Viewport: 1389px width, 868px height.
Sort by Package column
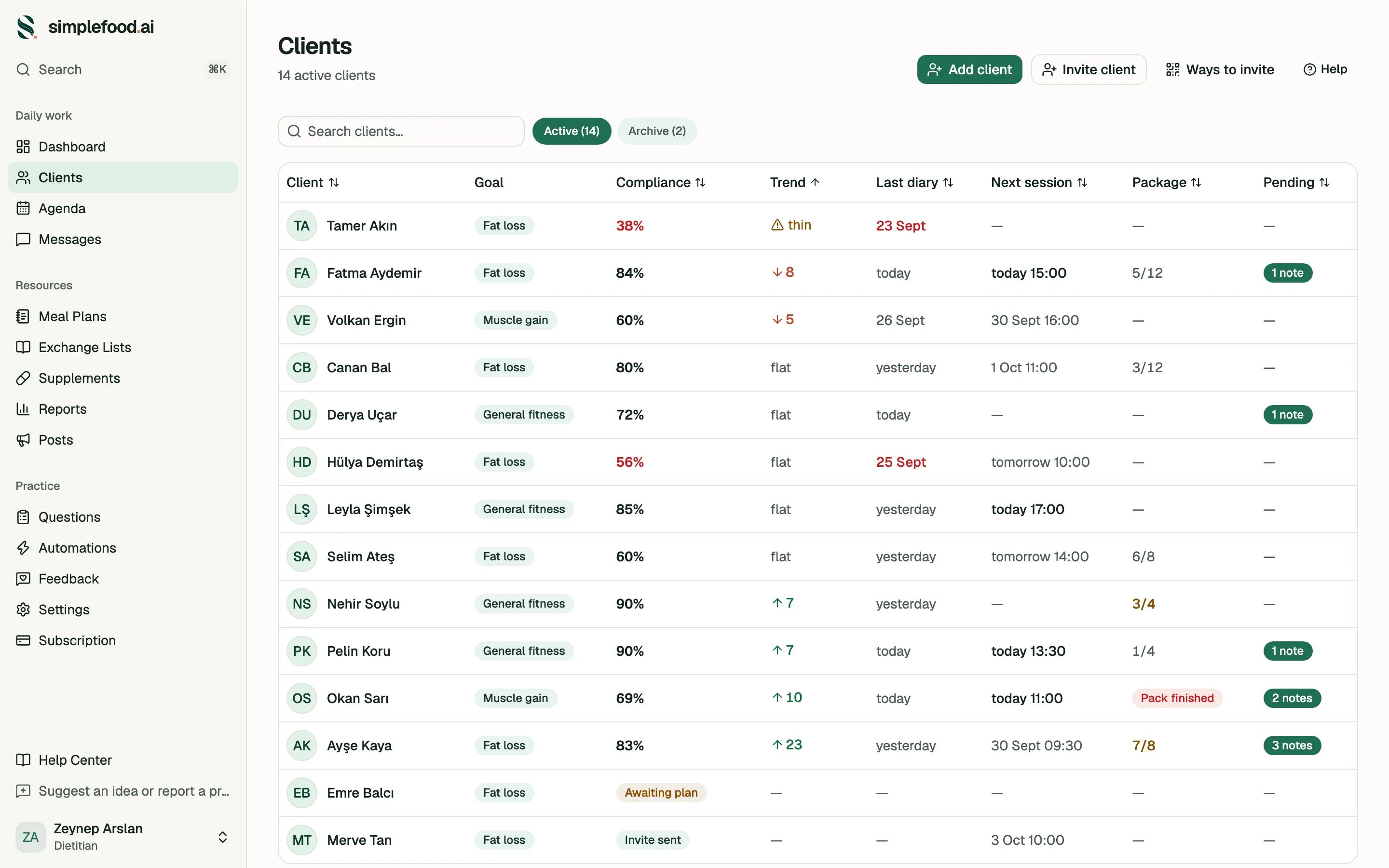[x=1167, y=183]
